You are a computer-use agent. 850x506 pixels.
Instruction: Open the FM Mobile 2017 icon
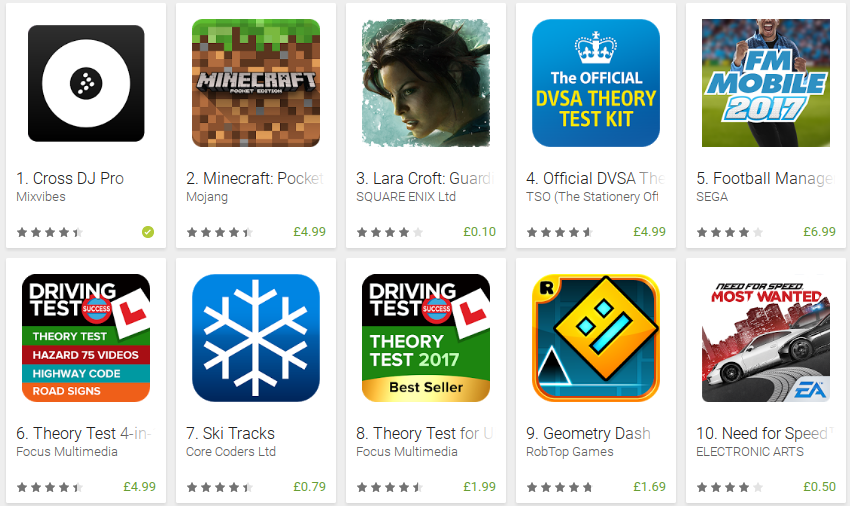click(765, 83)
